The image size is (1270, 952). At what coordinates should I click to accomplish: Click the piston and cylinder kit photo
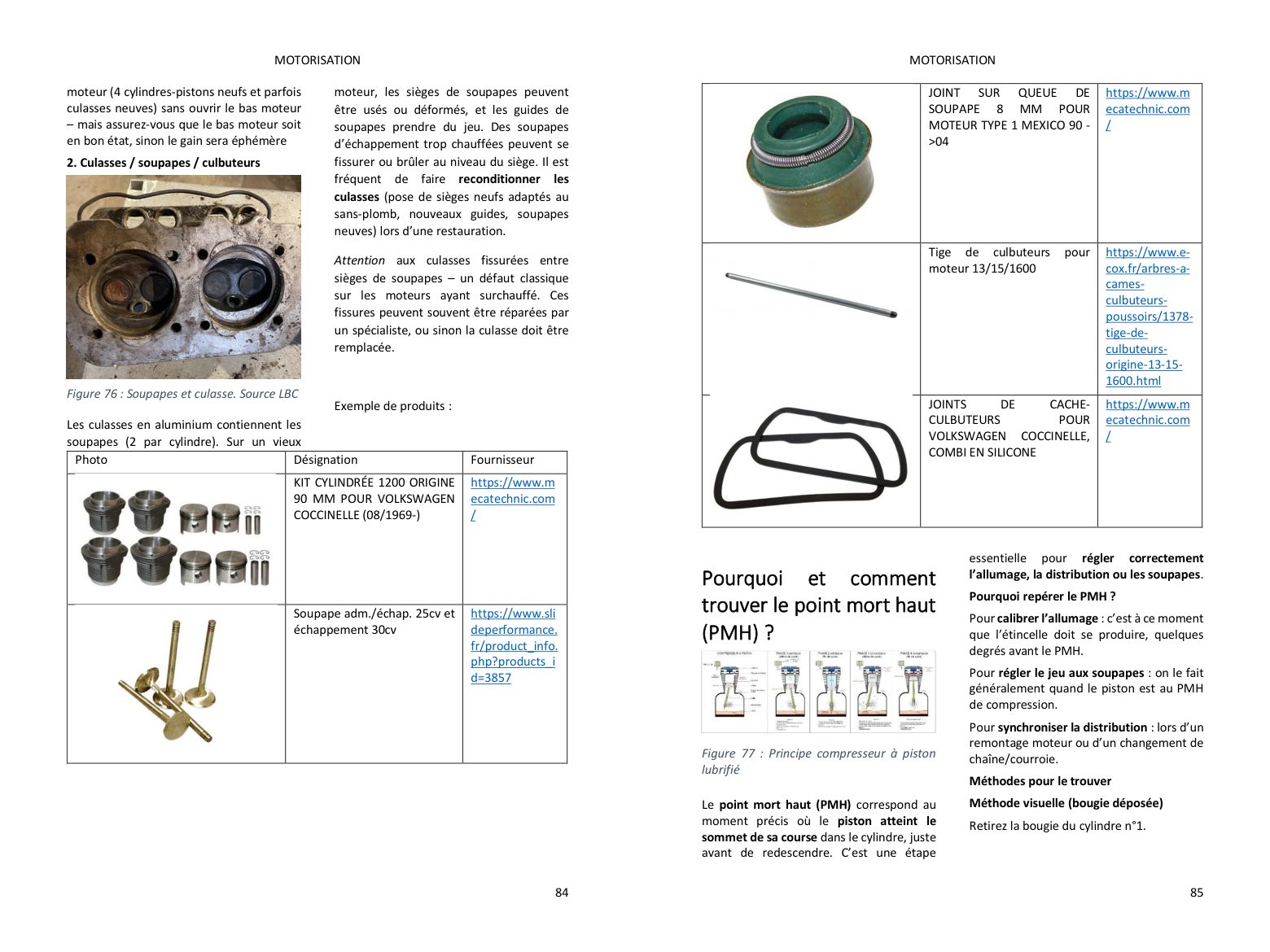click(x=176, y=538)
